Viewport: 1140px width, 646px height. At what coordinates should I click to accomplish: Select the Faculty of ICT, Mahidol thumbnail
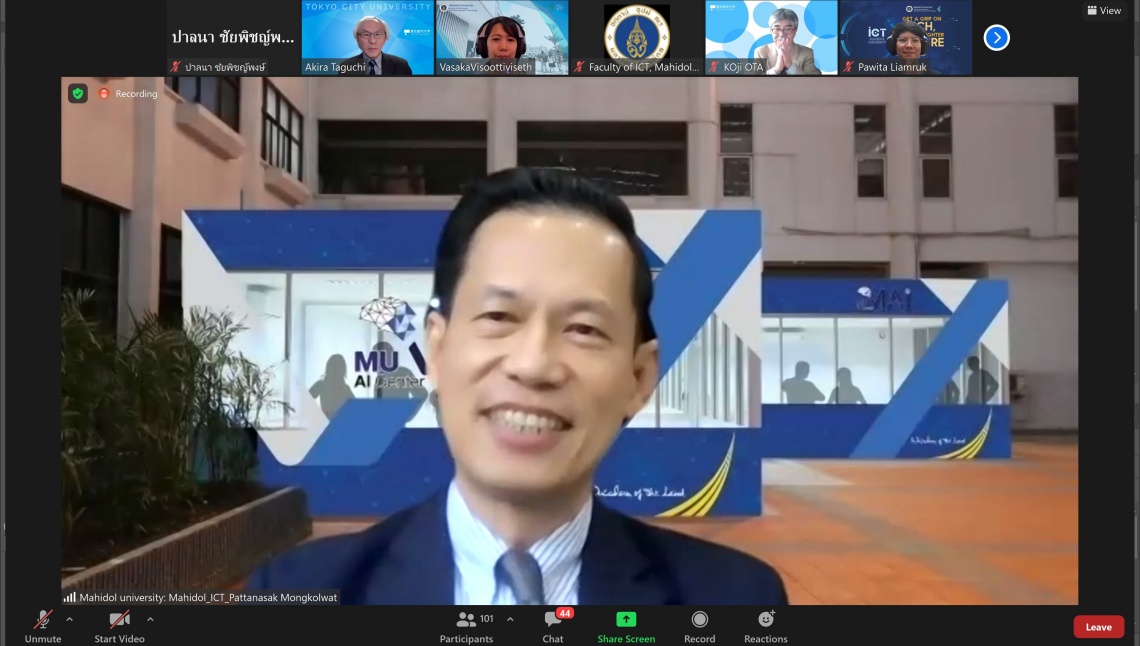pyautogui.click(x=636, y=37)
